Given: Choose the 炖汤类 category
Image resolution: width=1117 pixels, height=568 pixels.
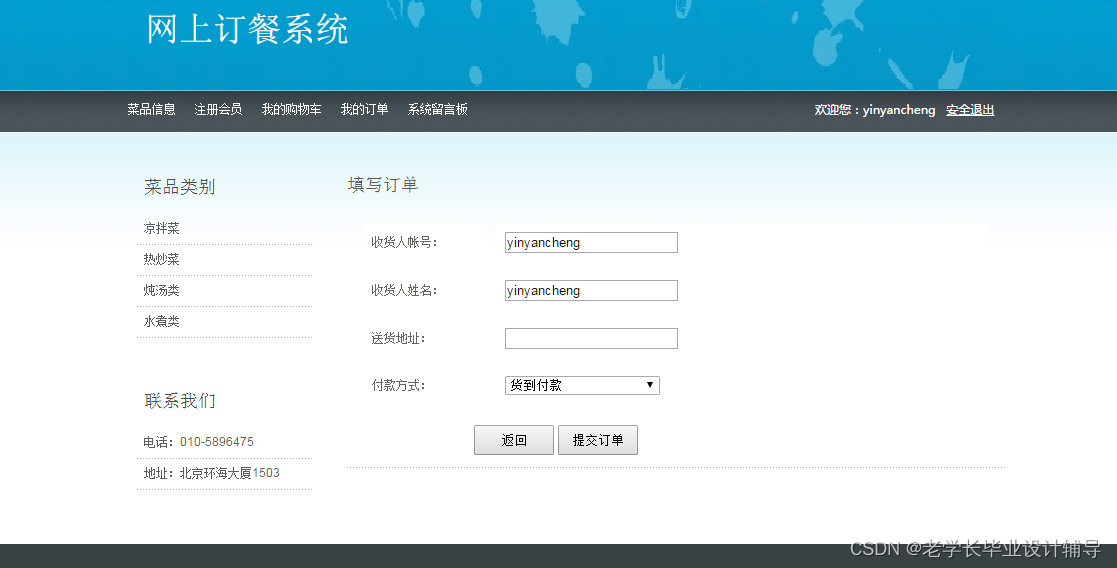Looking at the screenshot, I should coord(162,290).
